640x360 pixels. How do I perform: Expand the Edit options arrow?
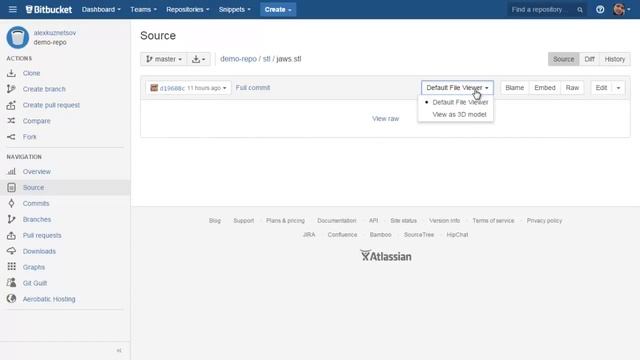618,88
